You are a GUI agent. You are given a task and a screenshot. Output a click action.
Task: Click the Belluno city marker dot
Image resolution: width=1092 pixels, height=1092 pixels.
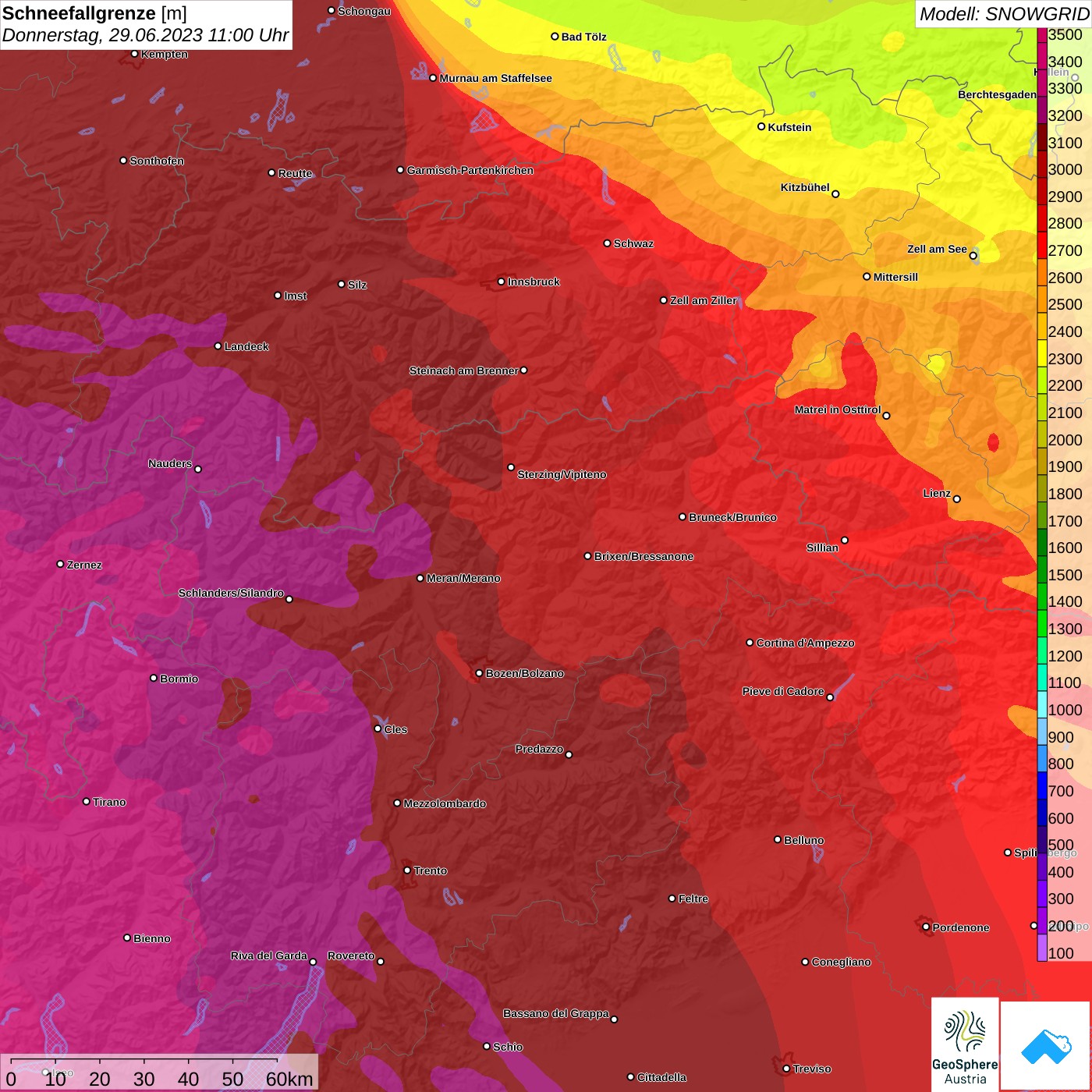click(x=778, y=839)
